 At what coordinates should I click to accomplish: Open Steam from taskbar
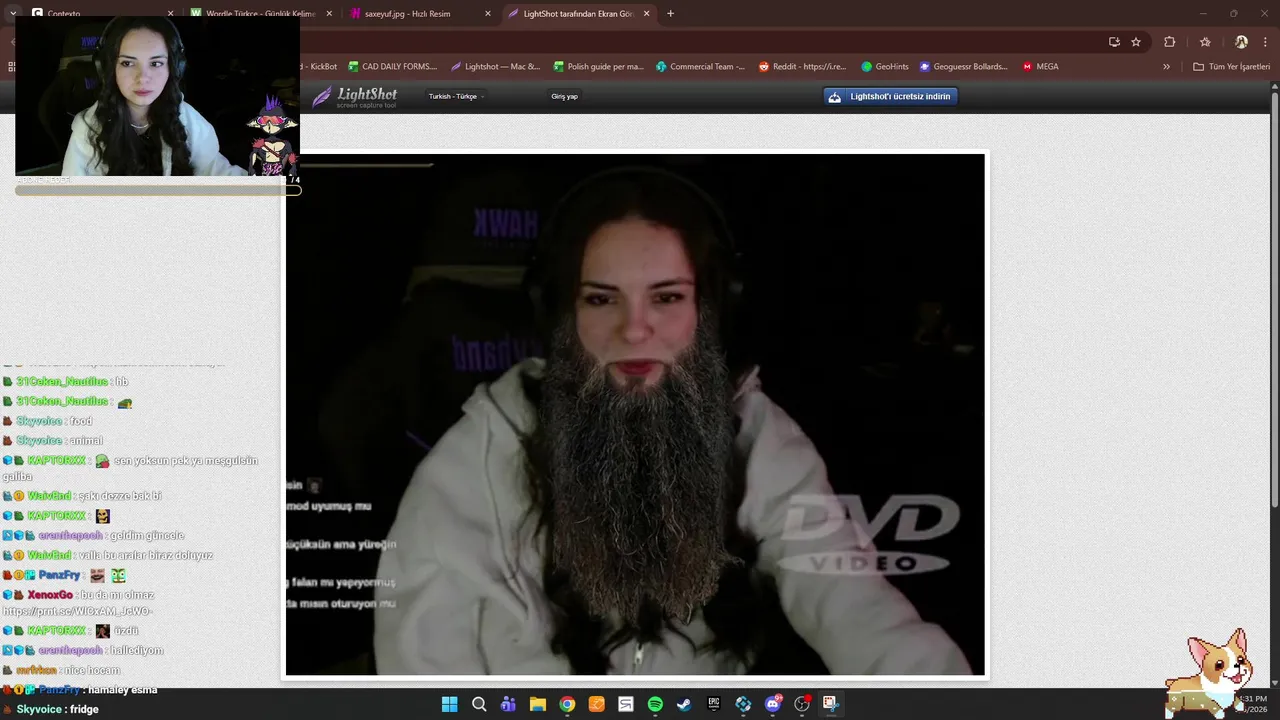[x=684, y=704]
